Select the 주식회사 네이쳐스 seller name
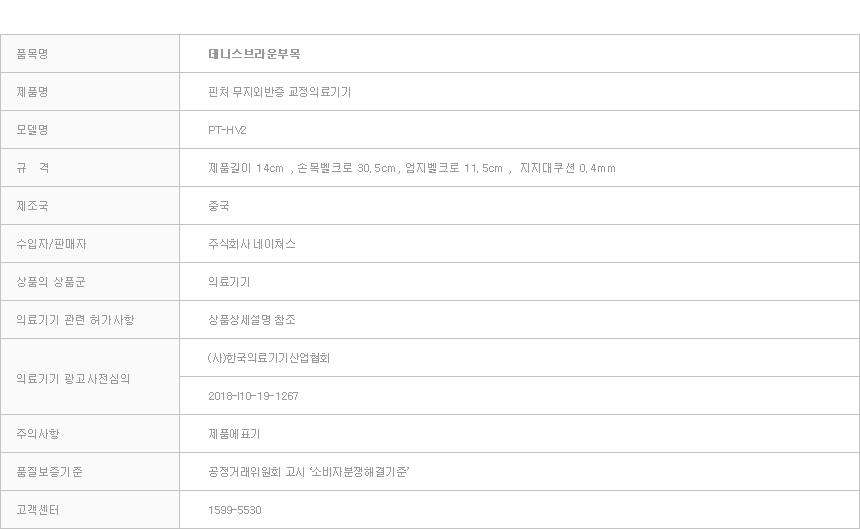Image resolution: width=860 pixels, height=529 pixels. [x=252, y=244]
